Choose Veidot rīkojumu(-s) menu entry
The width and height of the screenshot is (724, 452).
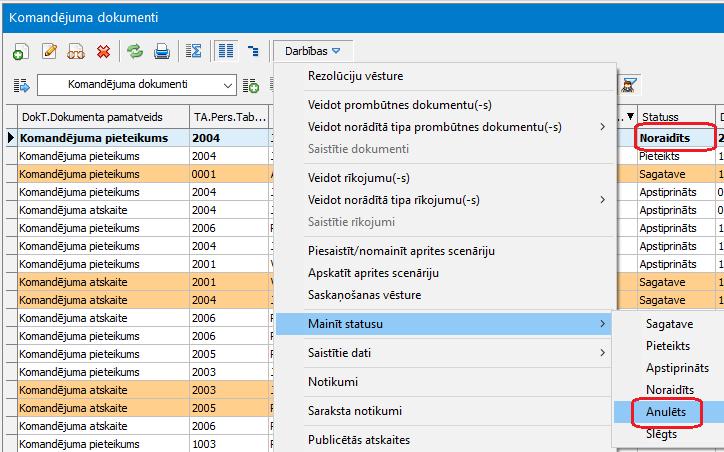coord(359,178)
